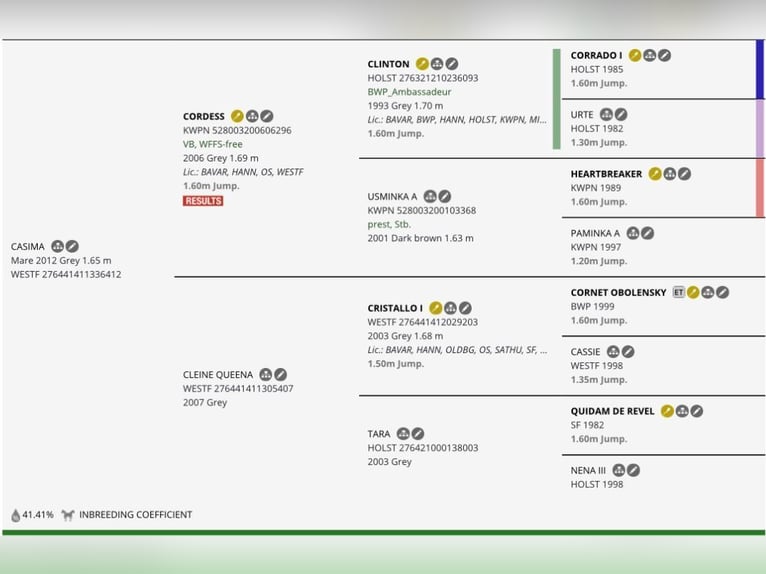Open the Cristallo I horse name link
The image size is (766, 574).
(395, 308)
